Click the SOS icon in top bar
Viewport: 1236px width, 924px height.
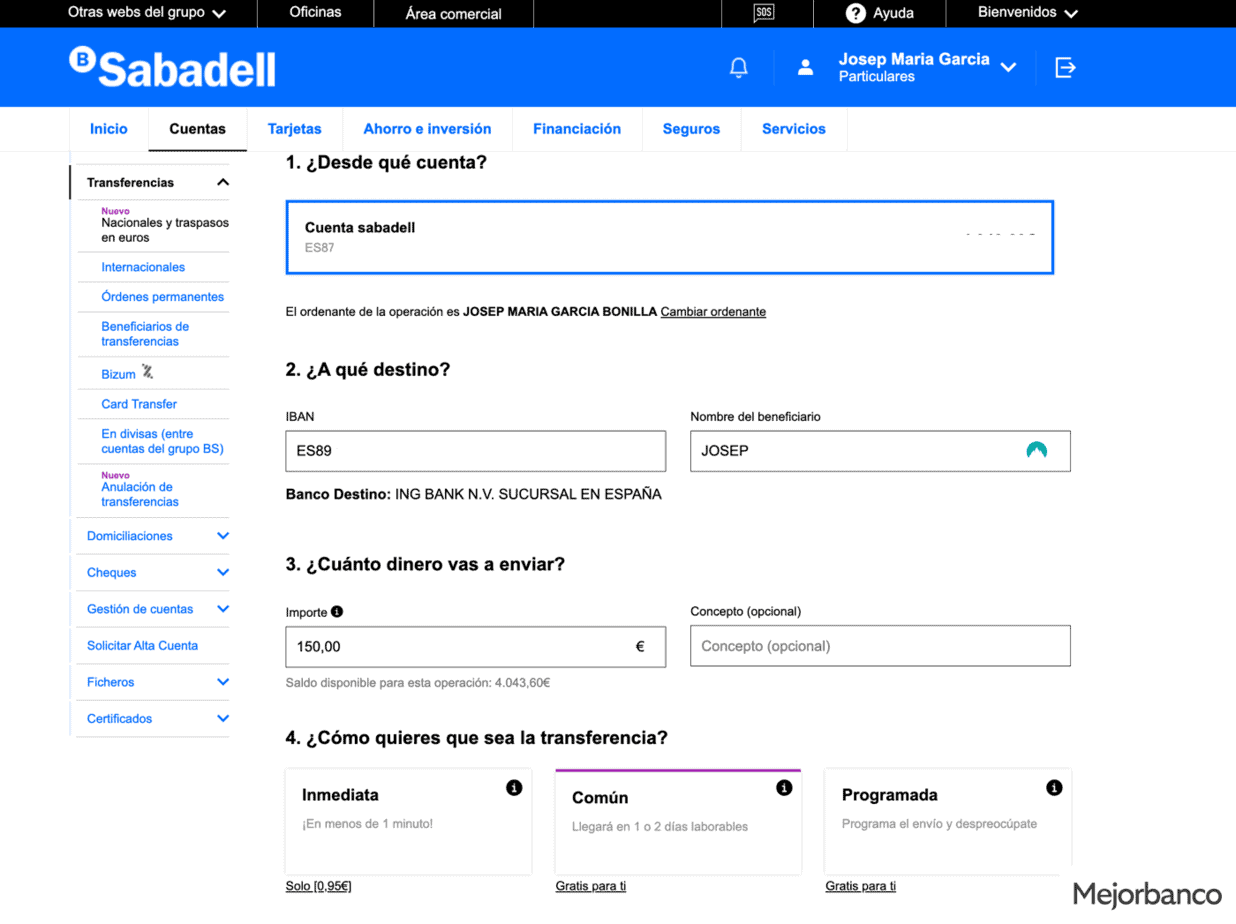point(764,13)
